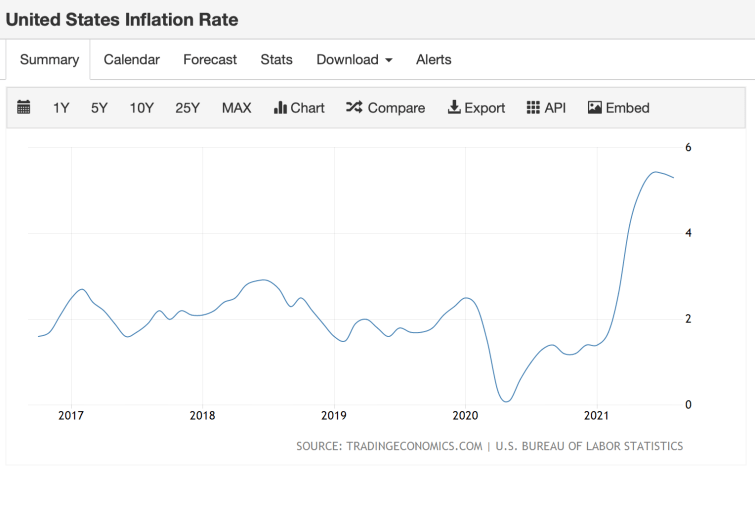Select MAX time range
This screenshot has width=755, height=506.
(x=236, y=108)
